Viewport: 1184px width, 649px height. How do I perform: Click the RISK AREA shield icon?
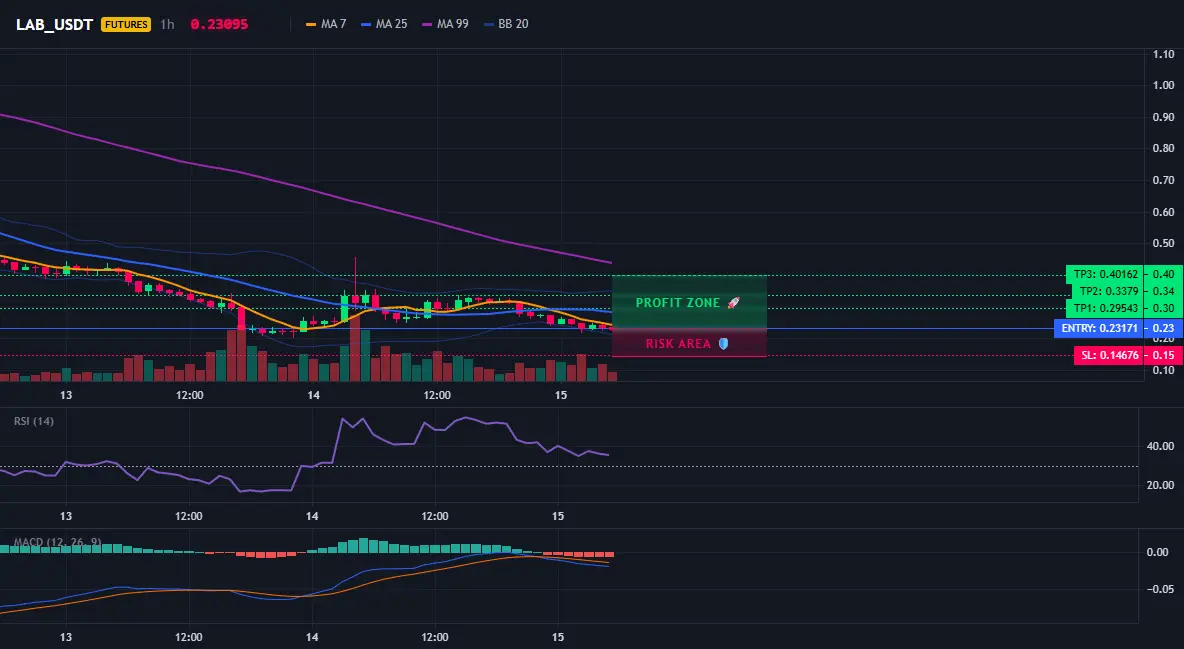(723, 344)
